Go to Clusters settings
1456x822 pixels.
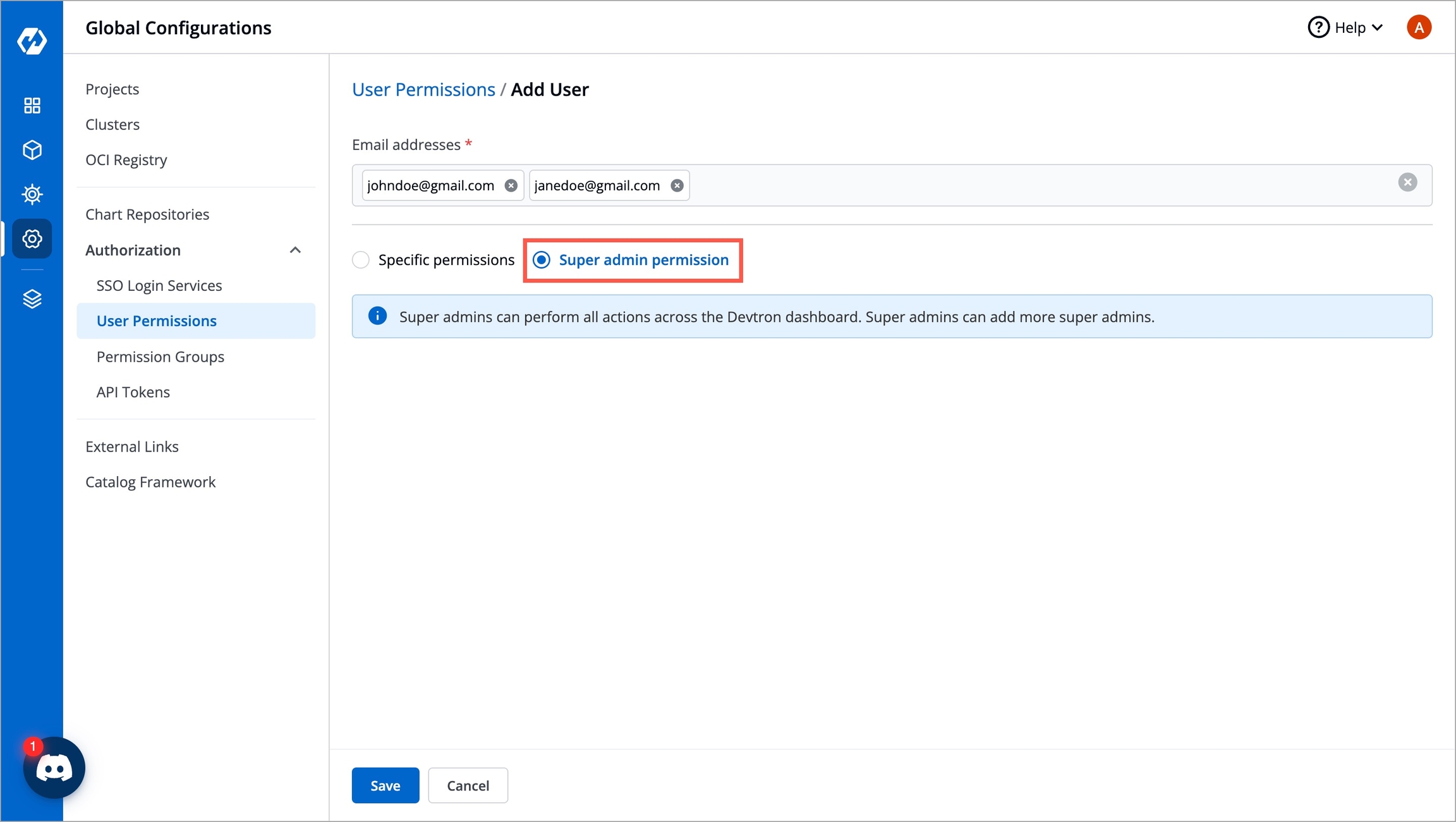pyautogui.click(x=112, y=125)
